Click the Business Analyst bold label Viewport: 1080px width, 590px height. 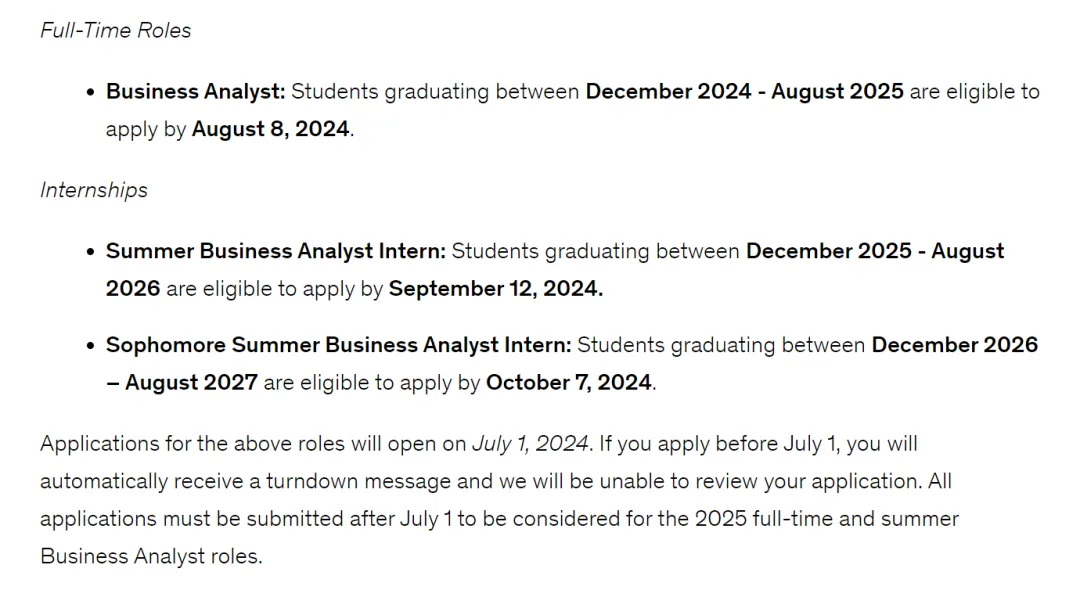point(195,92)
